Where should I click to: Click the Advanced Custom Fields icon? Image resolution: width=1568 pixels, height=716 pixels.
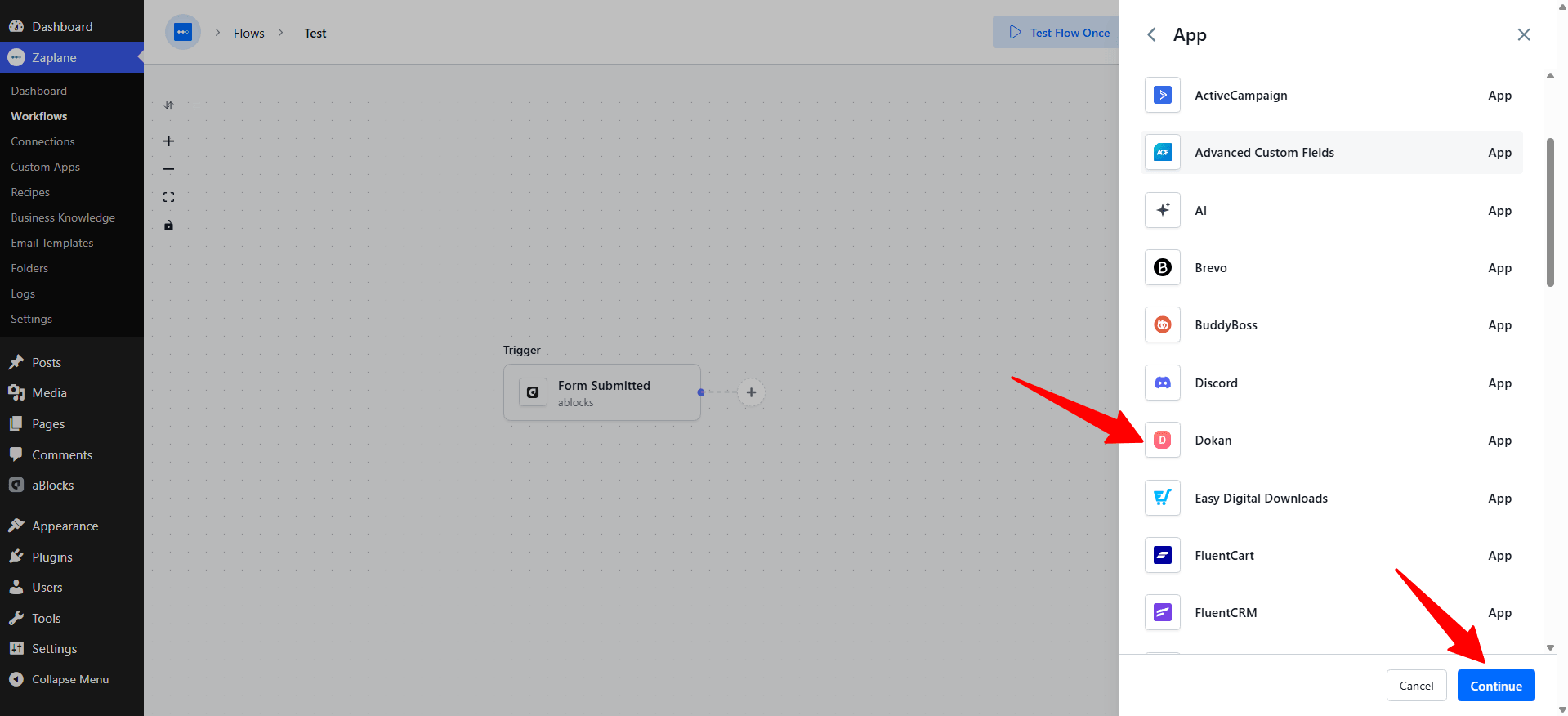click(1162, 153)
